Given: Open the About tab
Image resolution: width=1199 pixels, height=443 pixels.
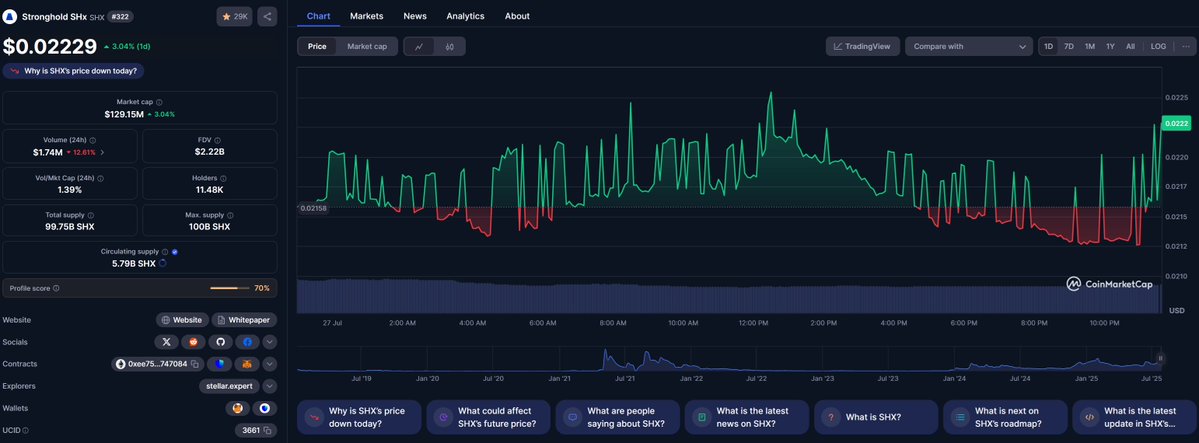Looking at the screenshot, I should click(517, 16).
